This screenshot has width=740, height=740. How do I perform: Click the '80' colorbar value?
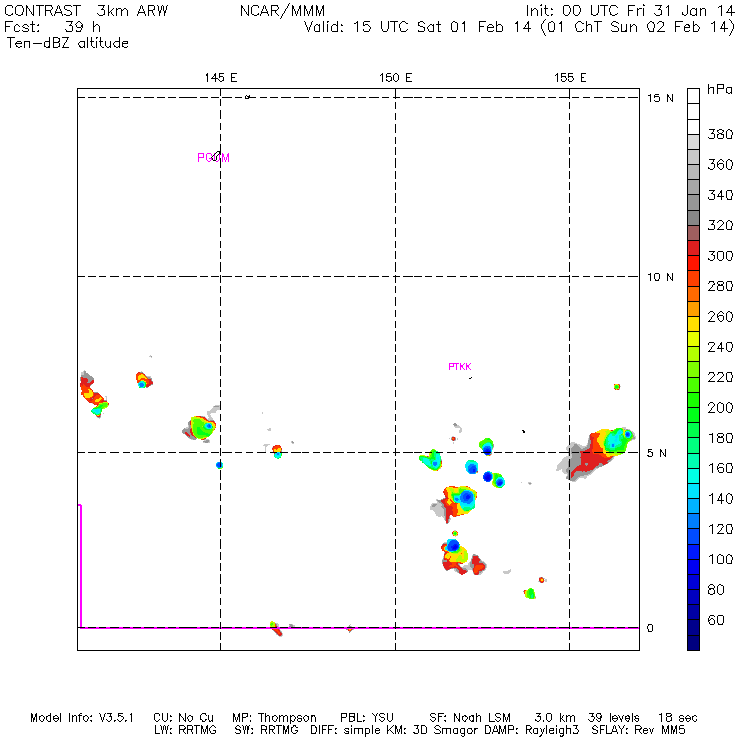[716, 589]
